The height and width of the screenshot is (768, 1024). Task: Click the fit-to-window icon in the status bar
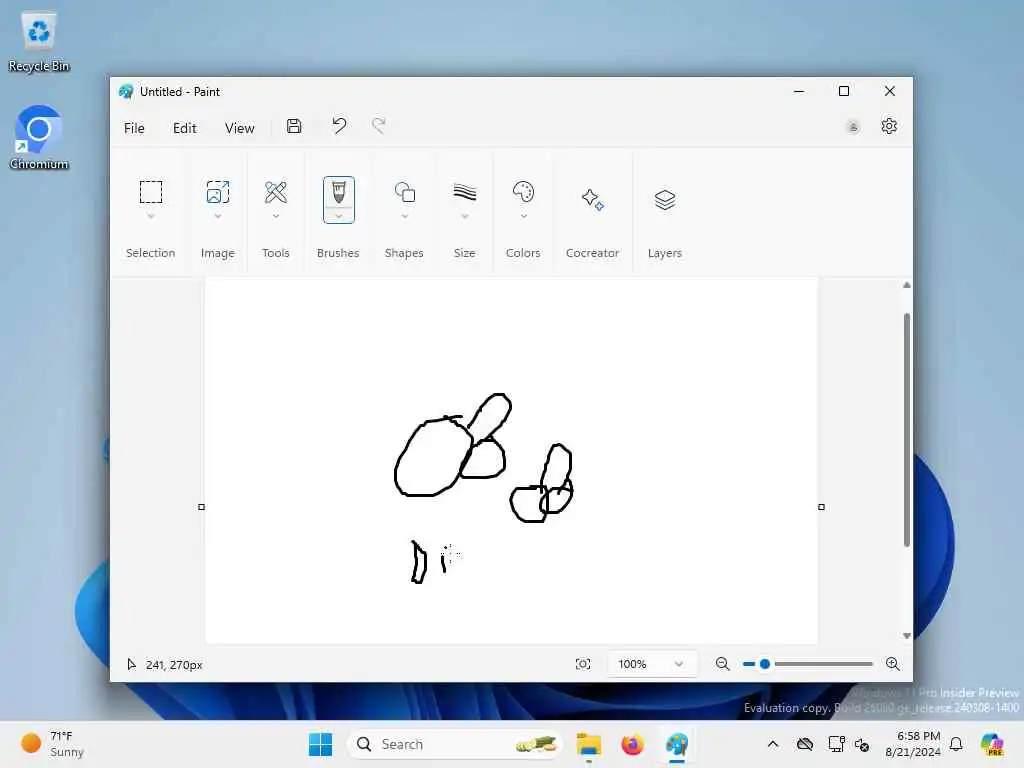pyautogui.click(x=583, y=664)
